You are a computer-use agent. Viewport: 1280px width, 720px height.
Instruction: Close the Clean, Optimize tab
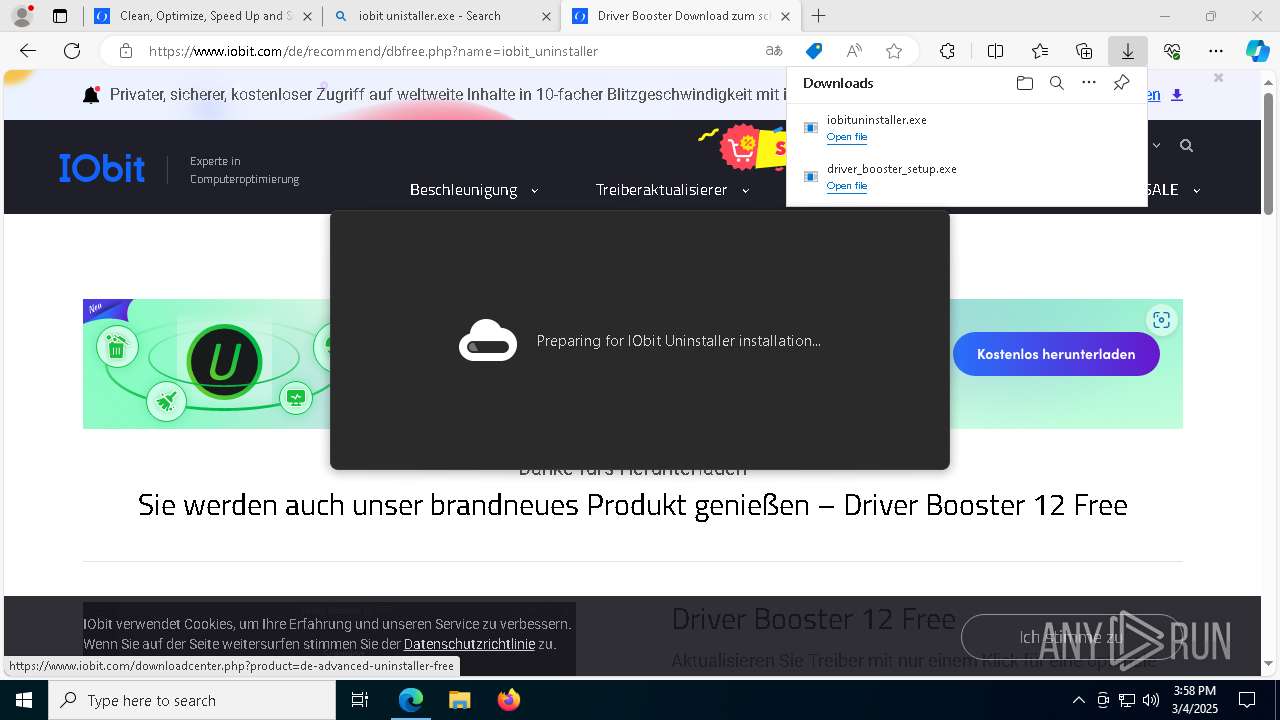(307, 16)
